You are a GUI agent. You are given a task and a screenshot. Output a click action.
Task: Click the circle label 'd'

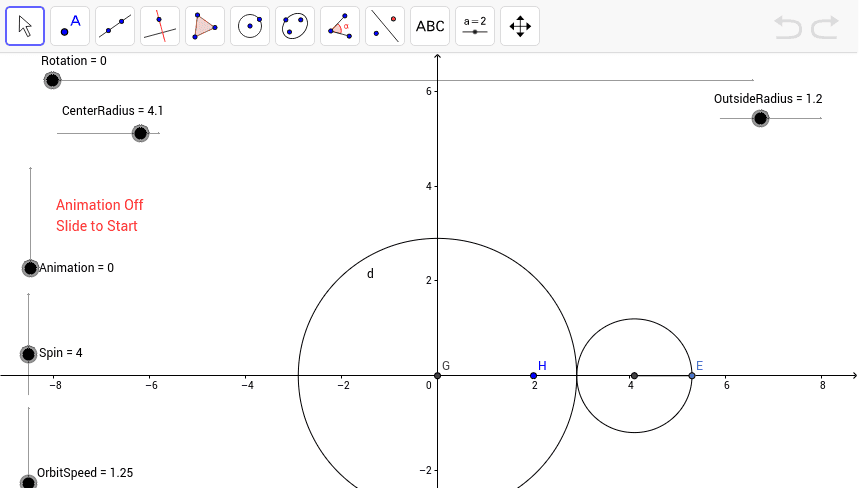pos(370,273)
